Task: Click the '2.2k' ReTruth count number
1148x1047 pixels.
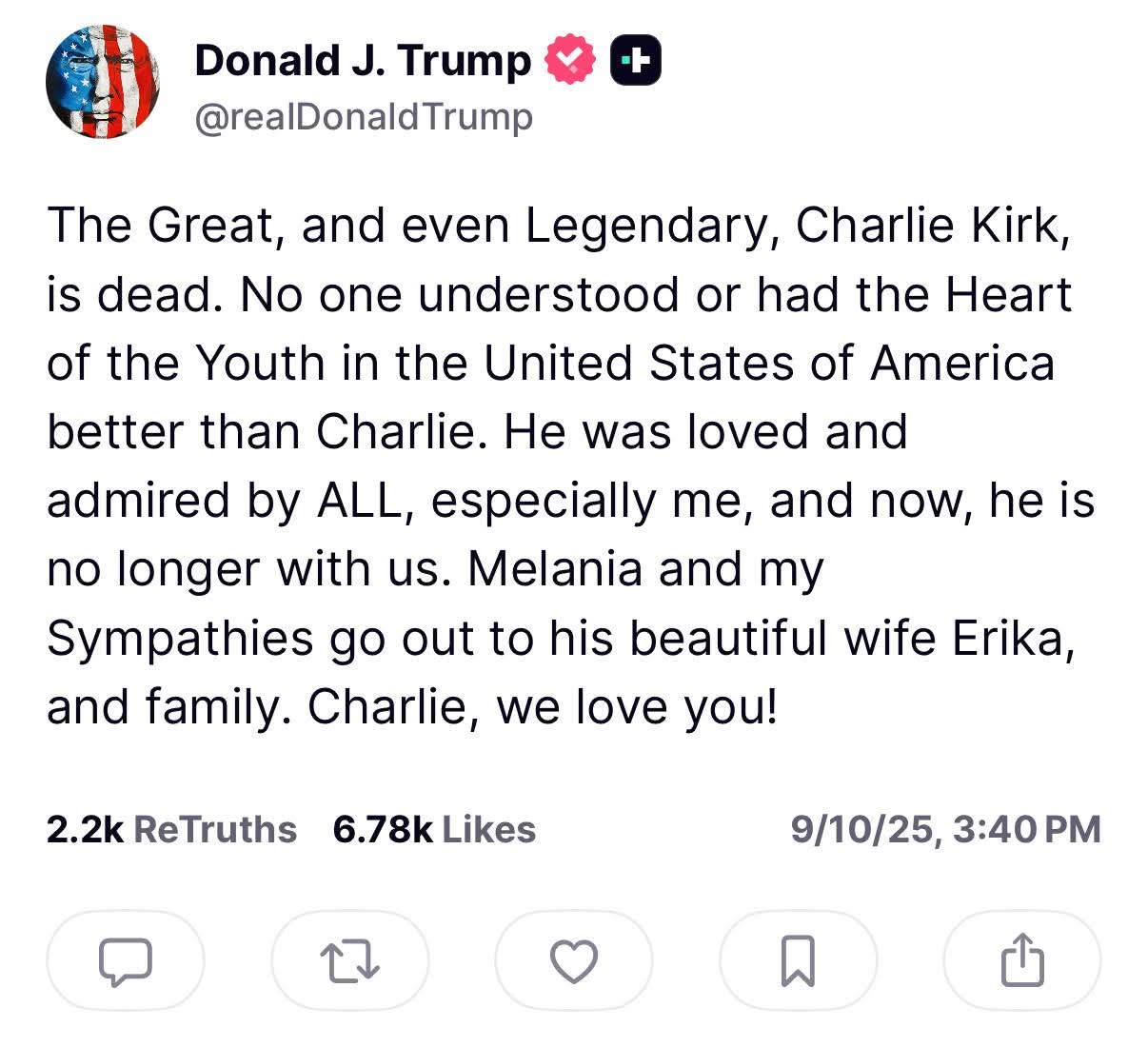Action: pos(85,829)
